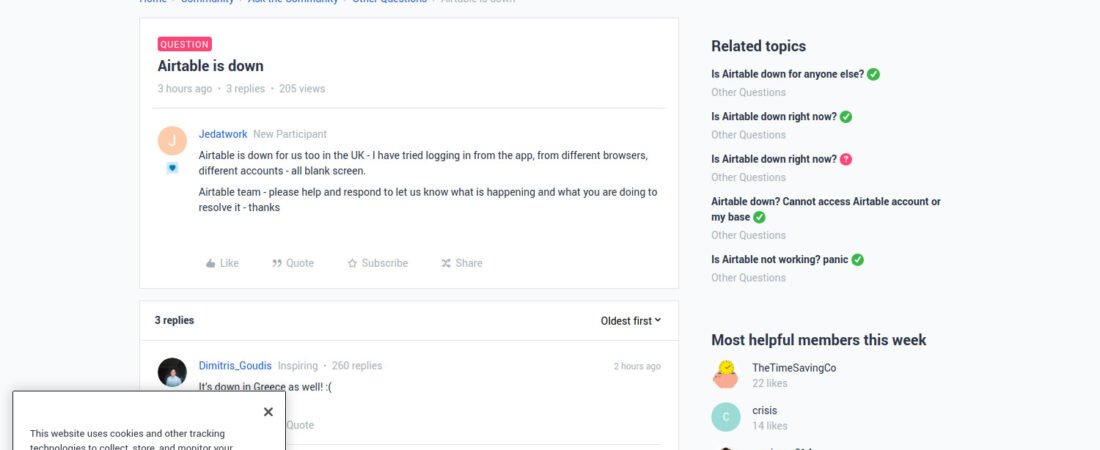Screen dimensions: 1100x450
Task: Click crisis member avatar
Action: [726, 417]
